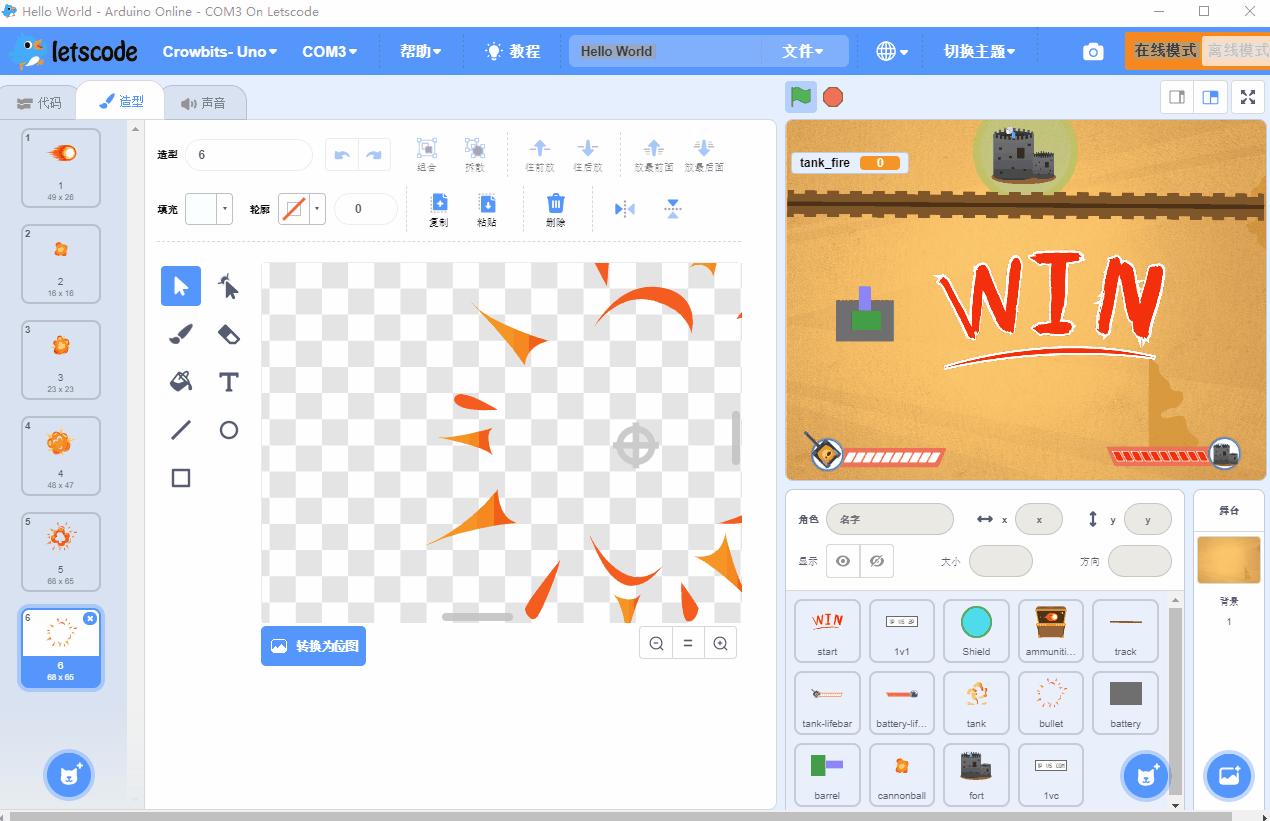Click the green flag to run
The width and height of the screenshot is (1270, 821).
click(801, 97)
